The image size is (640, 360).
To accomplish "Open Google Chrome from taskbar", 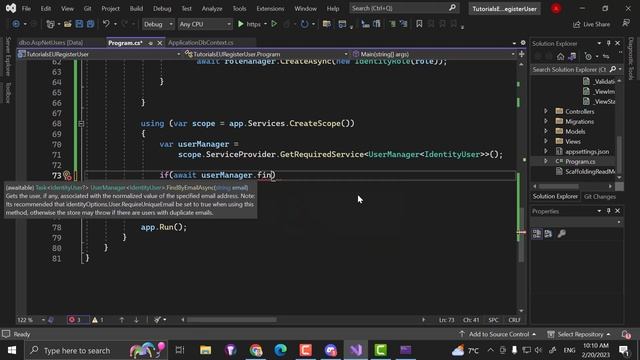I will pyautogui.click(x=256, y=350).
